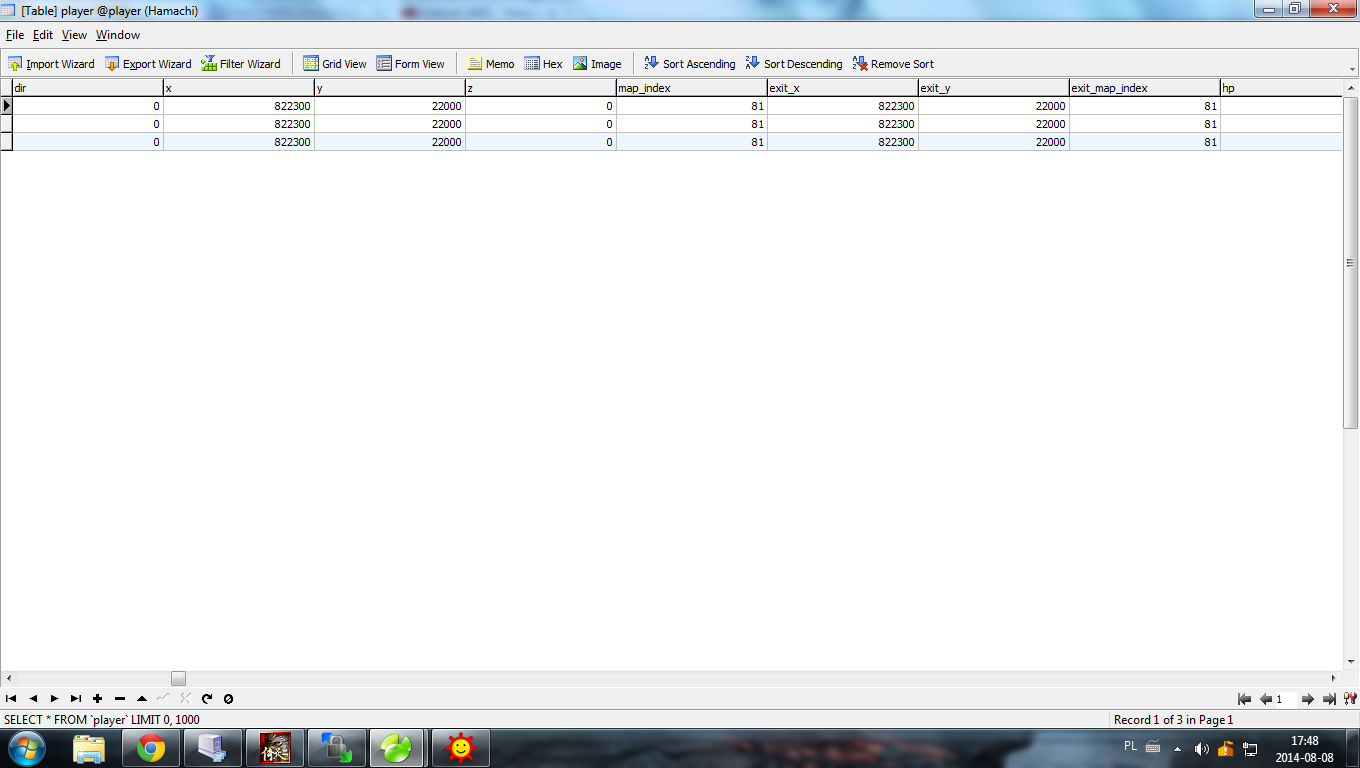The width and height of the screenshot is (1360, 768).
Task: Click the exit_map_index column header
Action: pos(1144,88)
